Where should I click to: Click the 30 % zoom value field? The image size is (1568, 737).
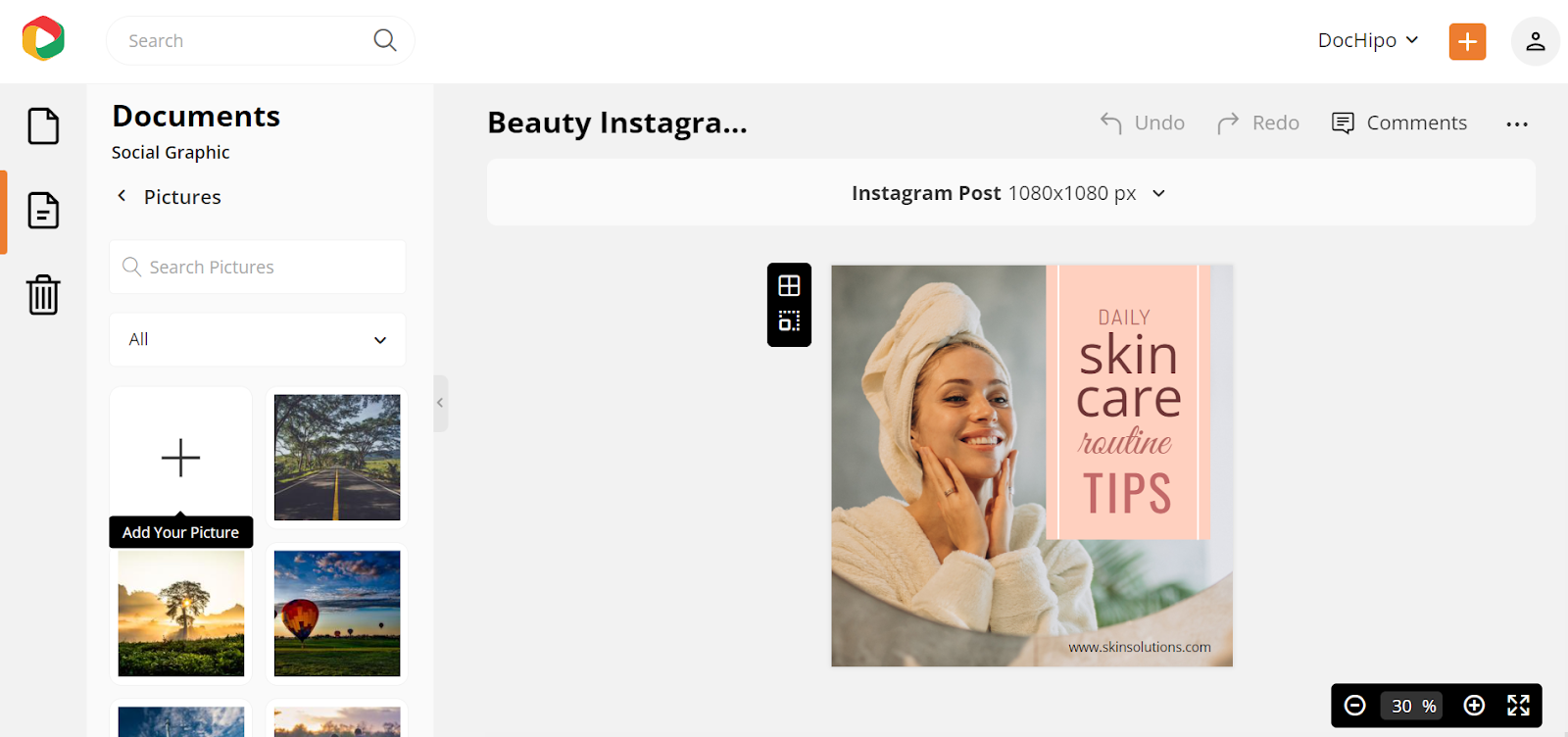[1413, 706]
